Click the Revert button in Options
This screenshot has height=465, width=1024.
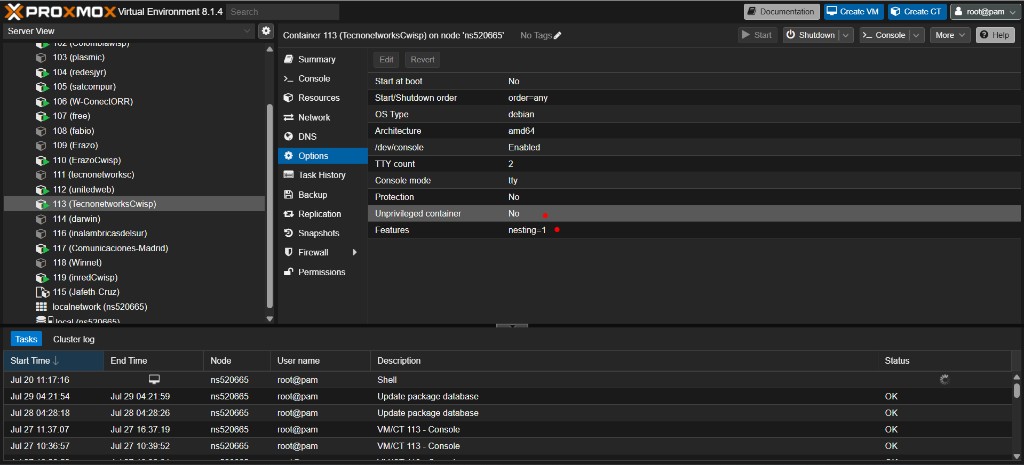(x=423, y=60)
